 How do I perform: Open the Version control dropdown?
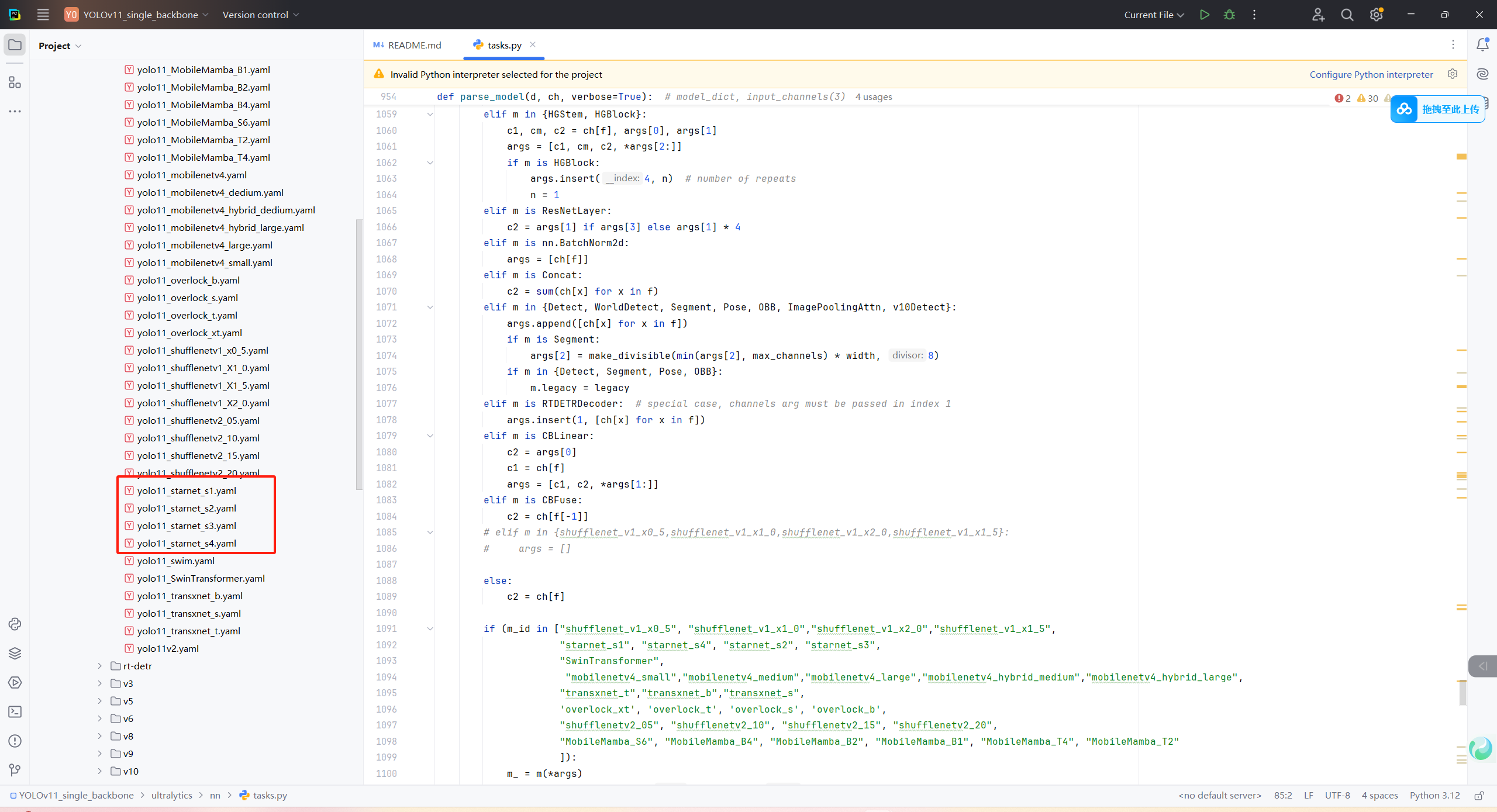tap(260, 15)
